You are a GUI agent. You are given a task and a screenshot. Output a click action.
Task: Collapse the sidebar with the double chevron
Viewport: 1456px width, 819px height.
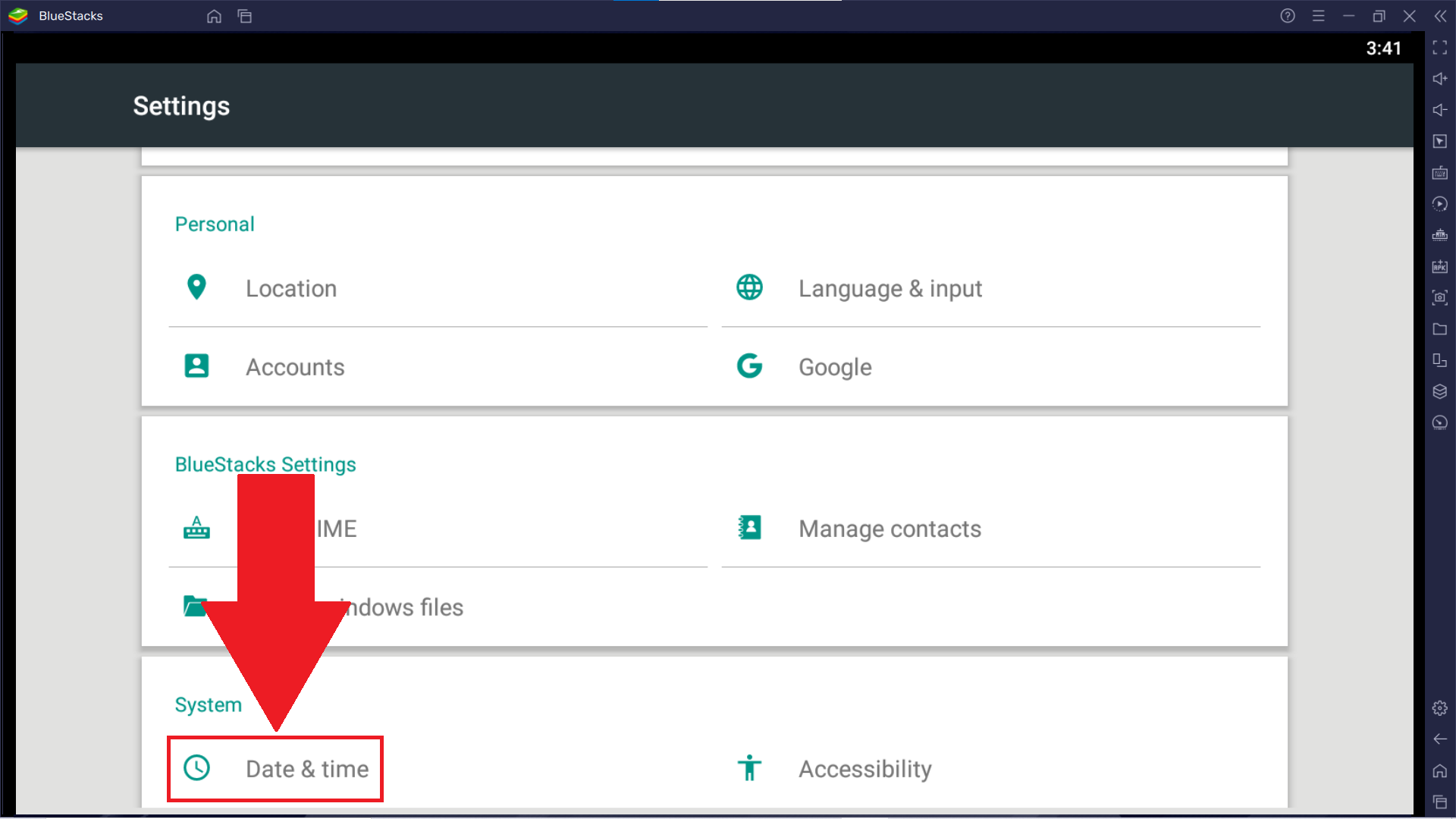(x=1440, y=16)
